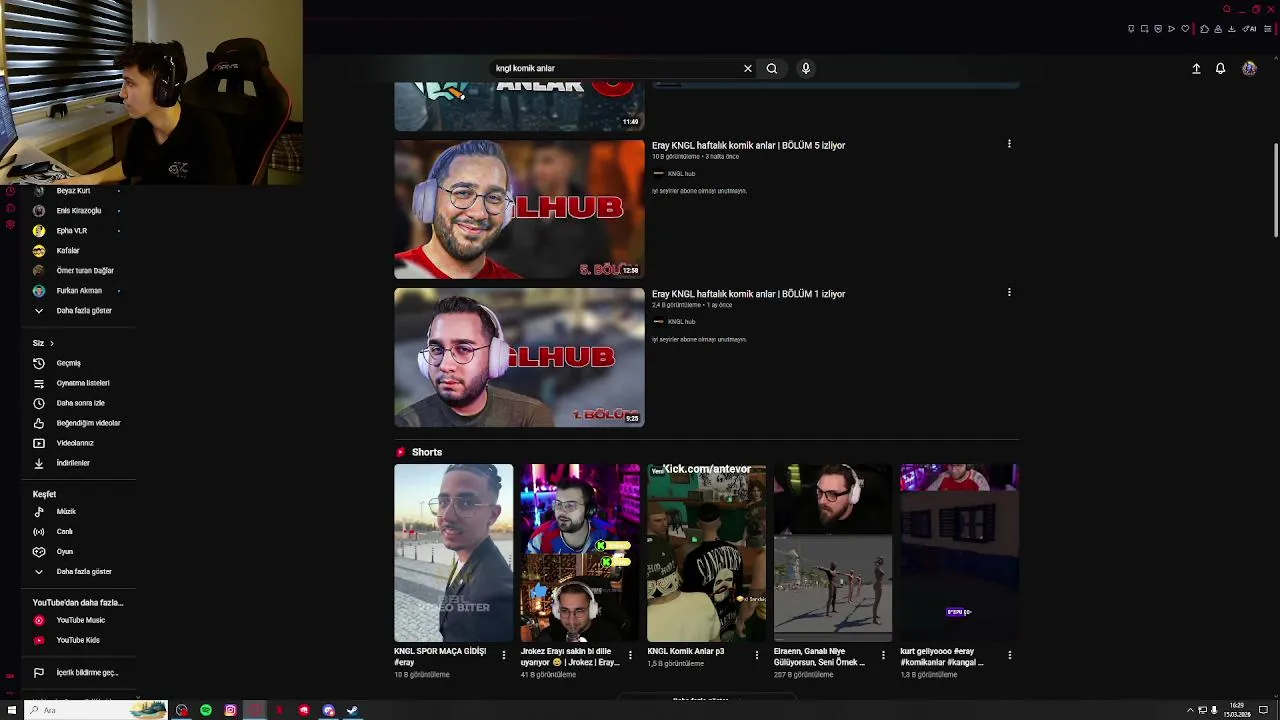Open the Siz section chevron
The width and height of the screenshot is (1280, 720).
(52, 343)
